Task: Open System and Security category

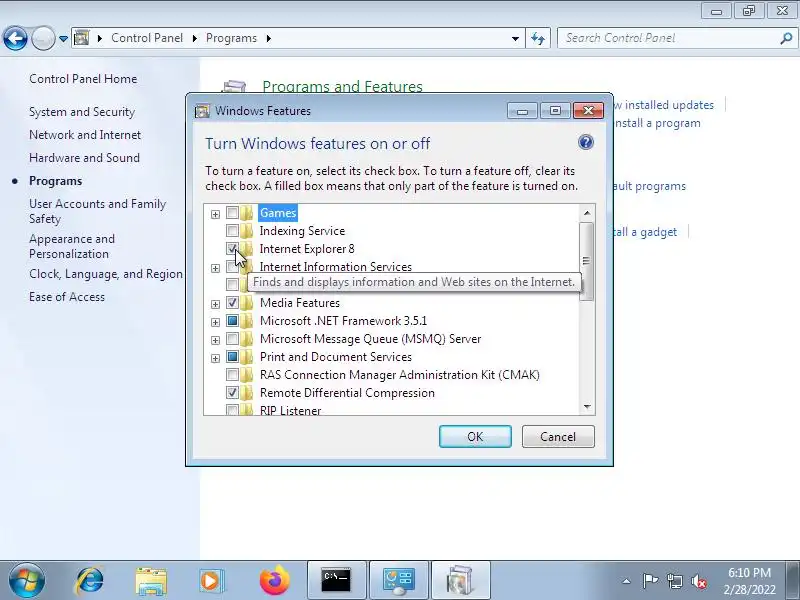Action: [82, 112]
